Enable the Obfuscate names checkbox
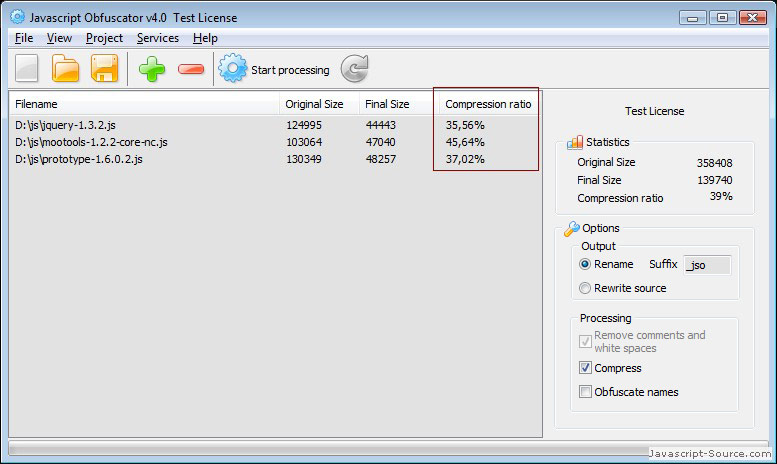 585,392
